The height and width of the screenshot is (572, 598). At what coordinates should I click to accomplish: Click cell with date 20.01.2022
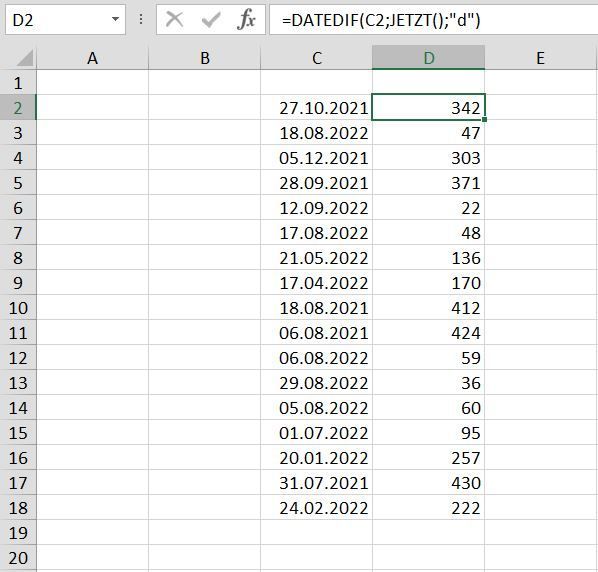point(317,458)
